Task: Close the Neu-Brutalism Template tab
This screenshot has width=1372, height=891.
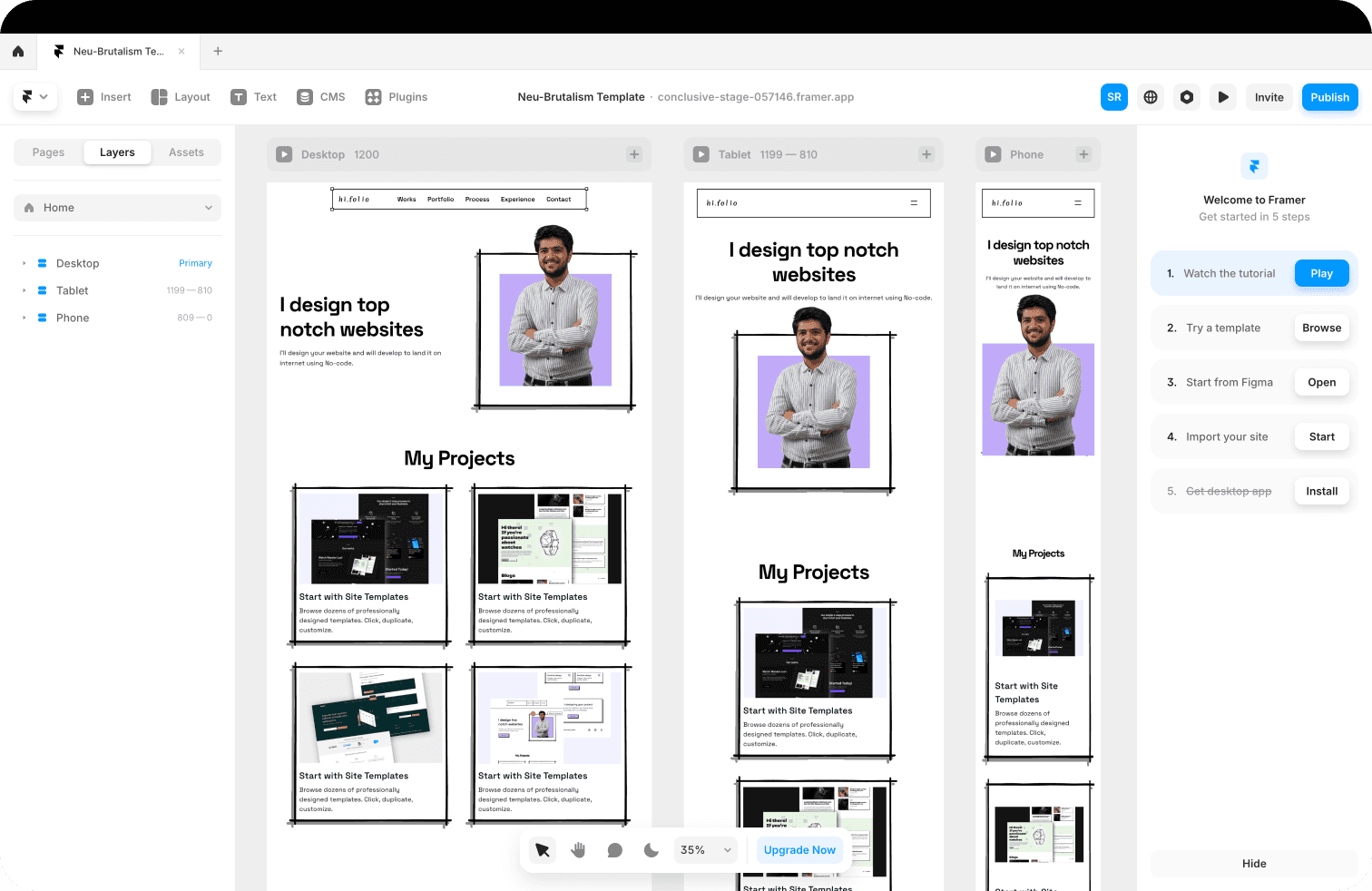Action: click(x=181, y=52)
